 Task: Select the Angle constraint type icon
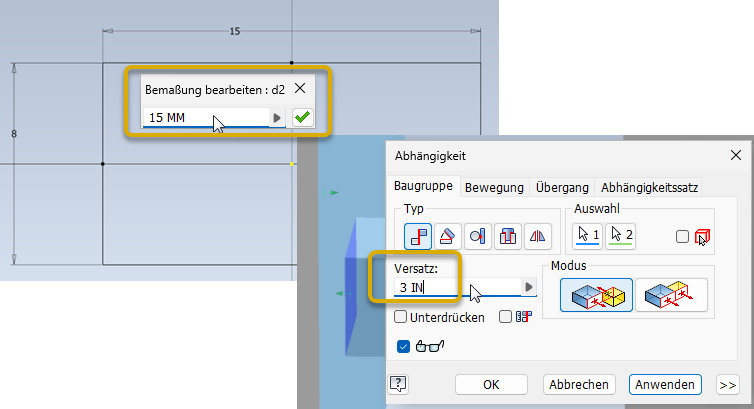(x=448, y=236)
